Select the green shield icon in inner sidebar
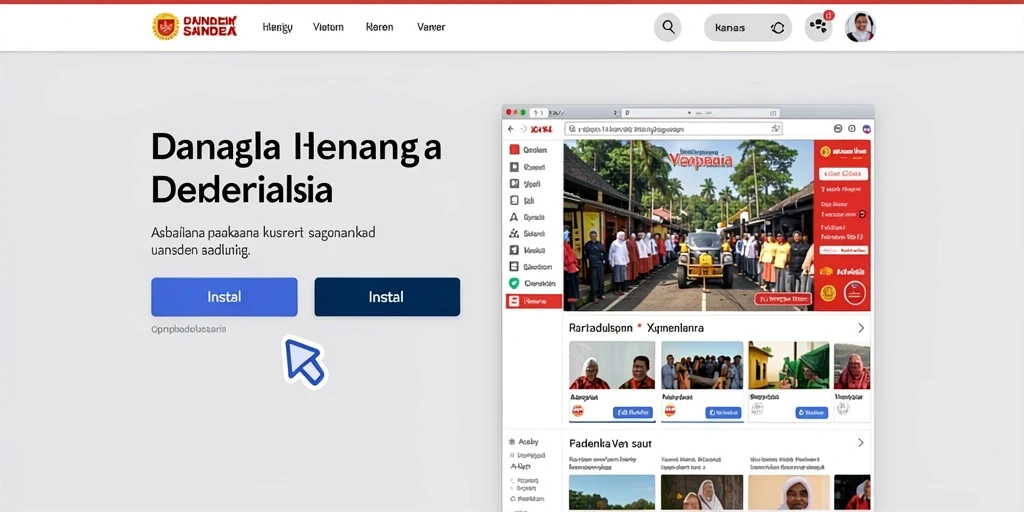This screenshot has height=512, width=1024. [514, 283]
